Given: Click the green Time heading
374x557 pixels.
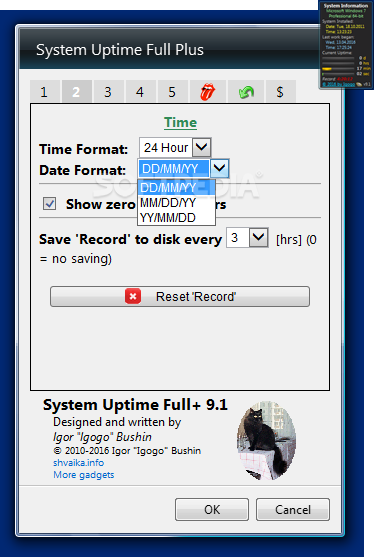Looking at the screenshot, I should pos(180,123).
